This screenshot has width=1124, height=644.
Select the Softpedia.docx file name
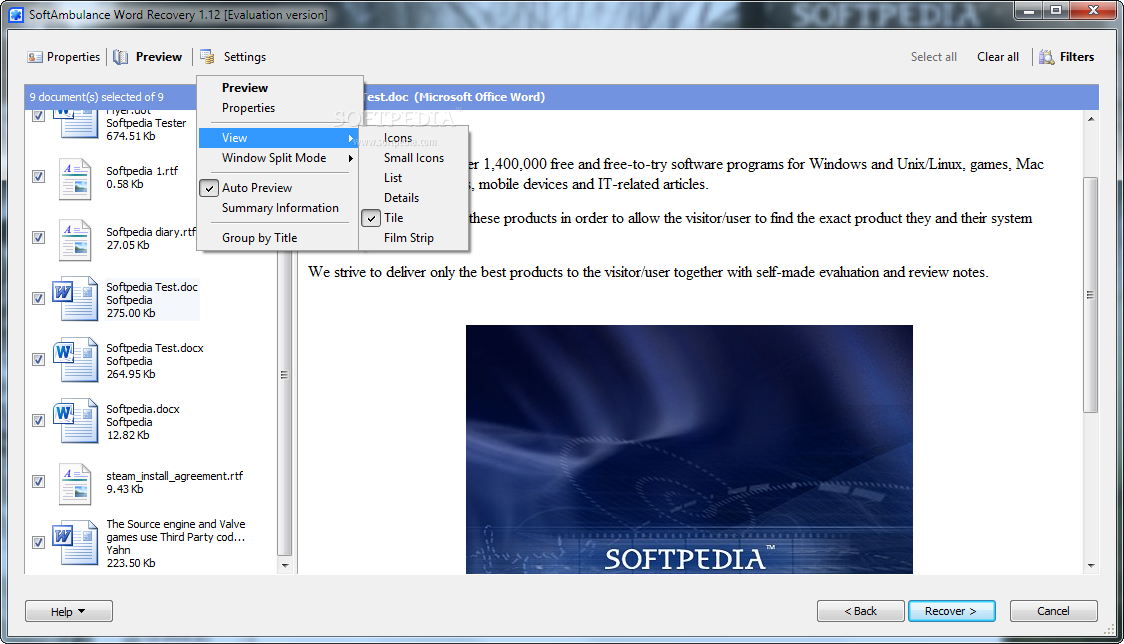[x=143, y=409]
